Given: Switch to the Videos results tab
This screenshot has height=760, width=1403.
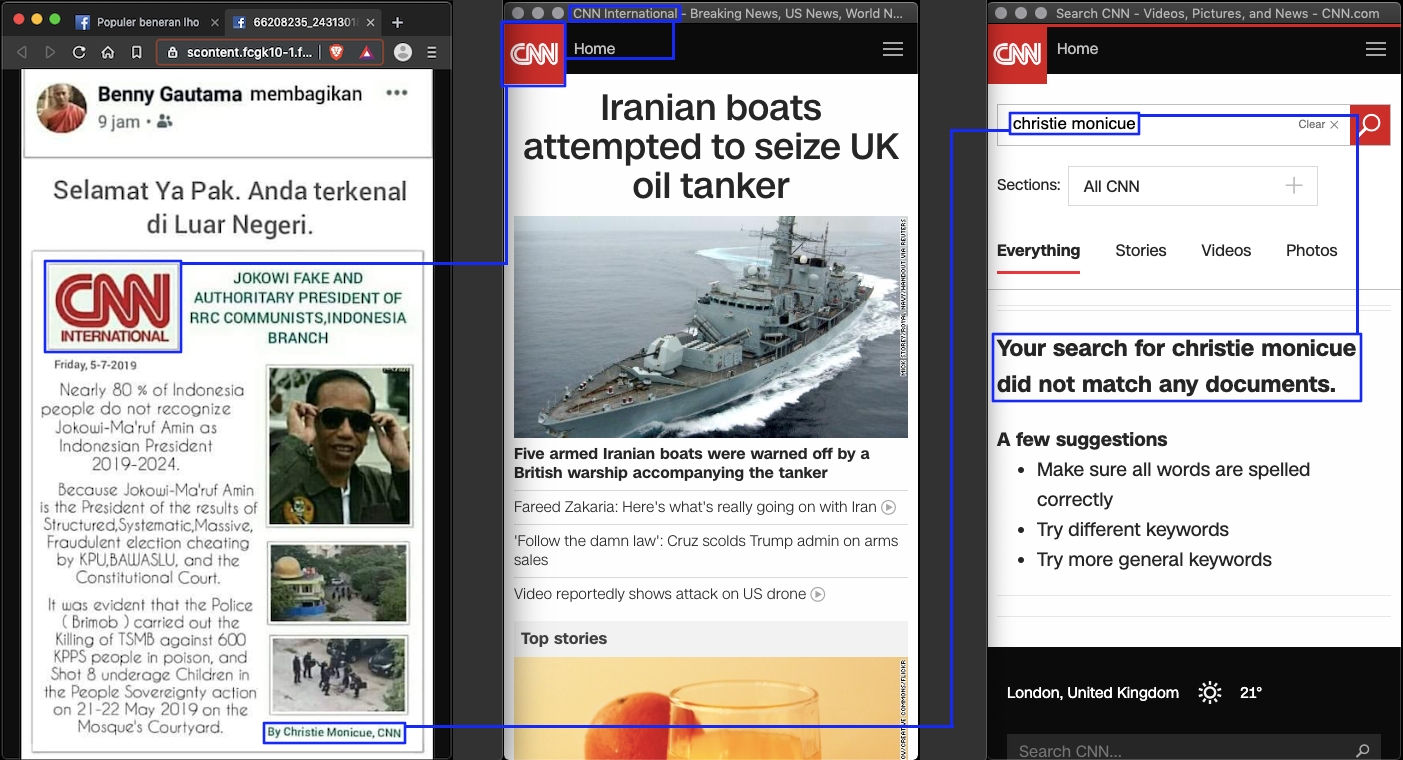Looking at the screenshot, I should coord(1226,250).
